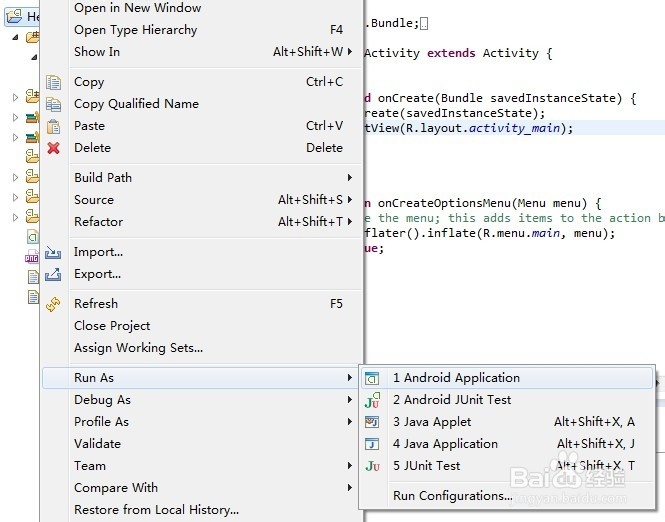Screen dimensions: 665x522
Task: Select Close Project from context menu
Action: click(112, 326)
